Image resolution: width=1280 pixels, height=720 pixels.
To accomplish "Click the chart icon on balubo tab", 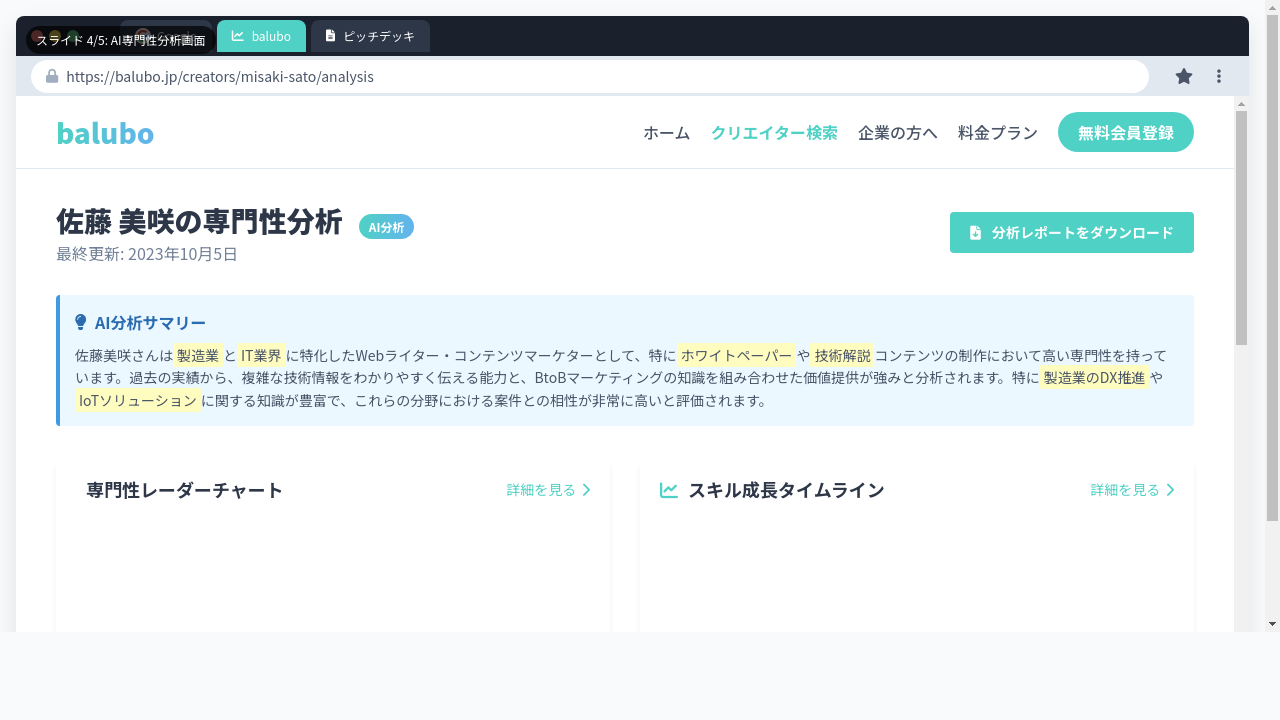I will point(238,36).
